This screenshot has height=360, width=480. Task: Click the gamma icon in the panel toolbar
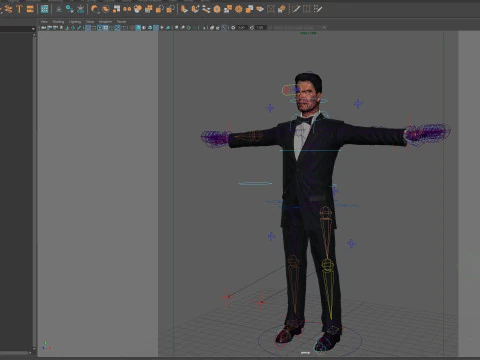[x=252, y=27]
